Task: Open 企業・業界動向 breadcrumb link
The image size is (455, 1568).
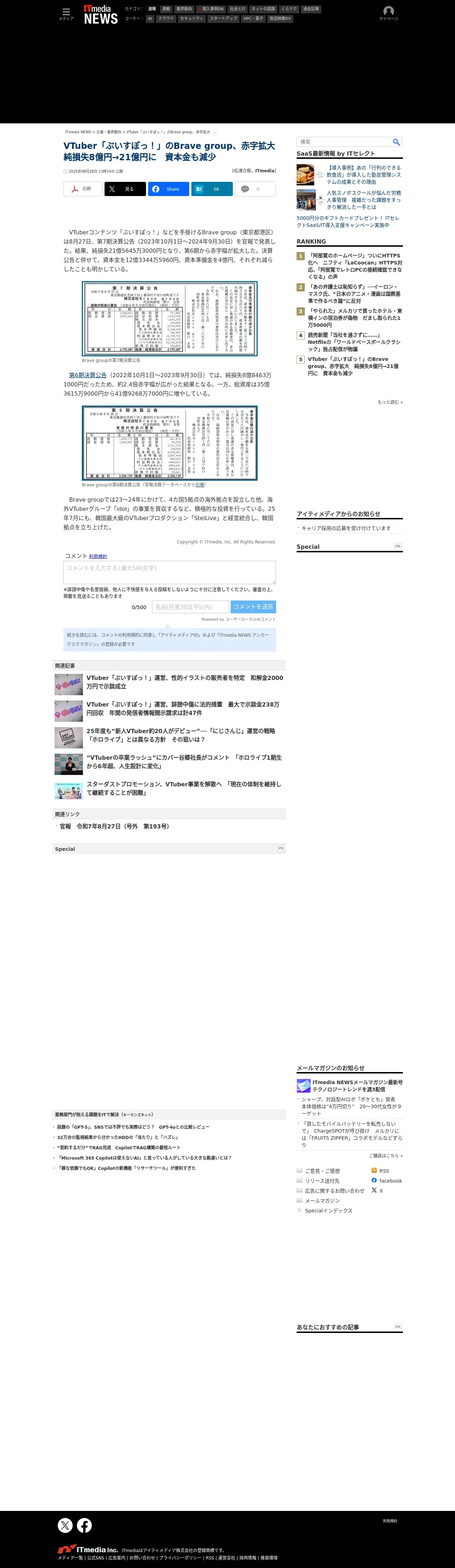Action: point(109,132)
